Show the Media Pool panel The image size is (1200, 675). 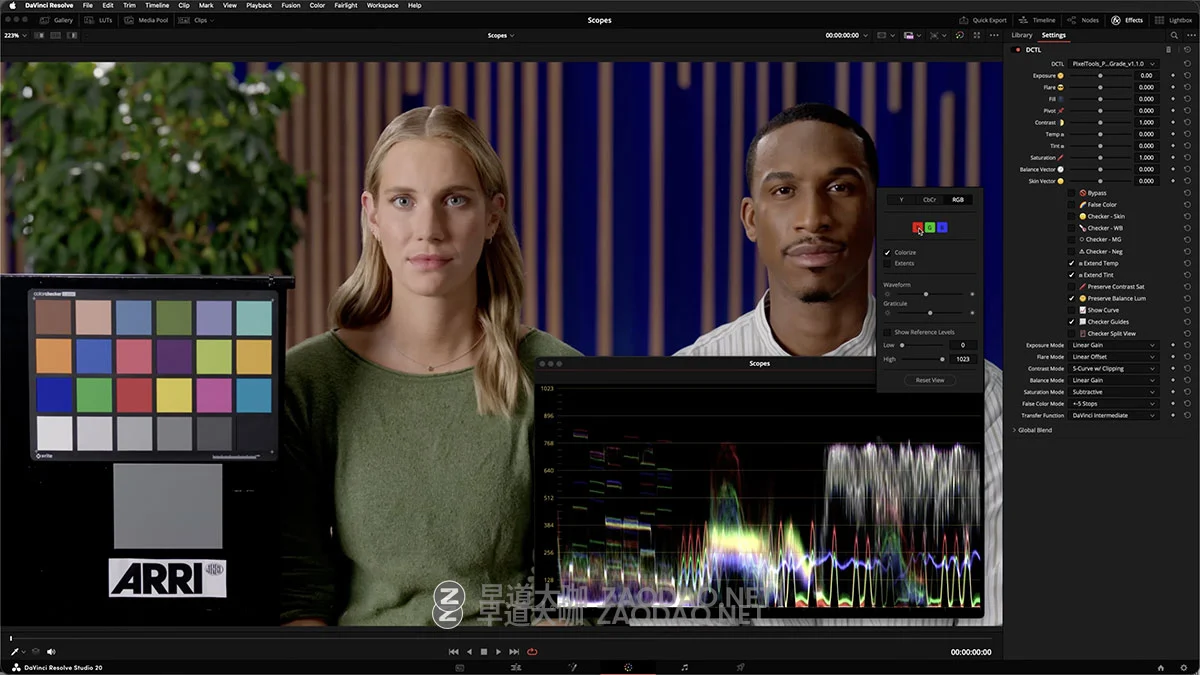tap(146, 20)
